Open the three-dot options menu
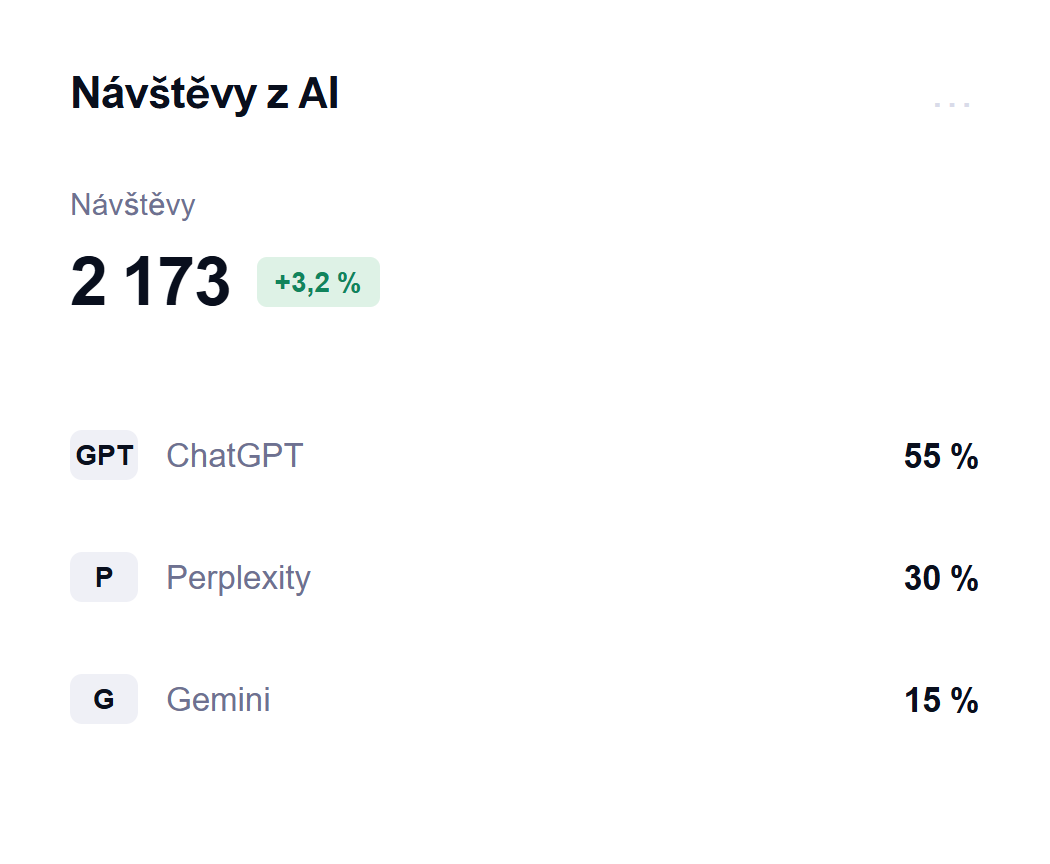This screenshot has height=864, width=1050. 952,104
